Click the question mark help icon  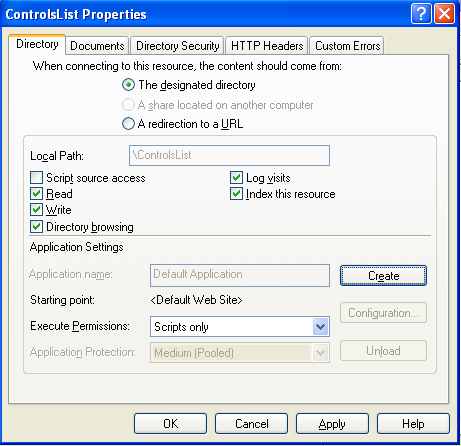tap(421, 14)
